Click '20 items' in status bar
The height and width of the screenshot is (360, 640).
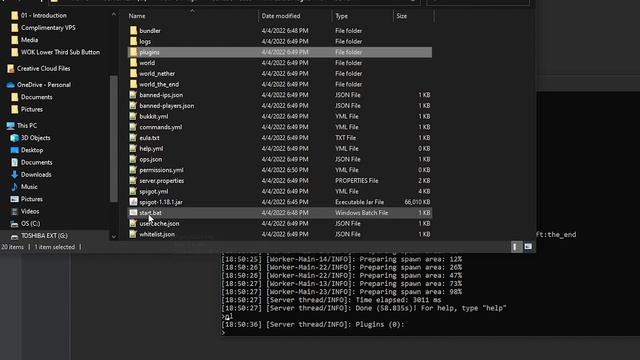pos(13,247)
